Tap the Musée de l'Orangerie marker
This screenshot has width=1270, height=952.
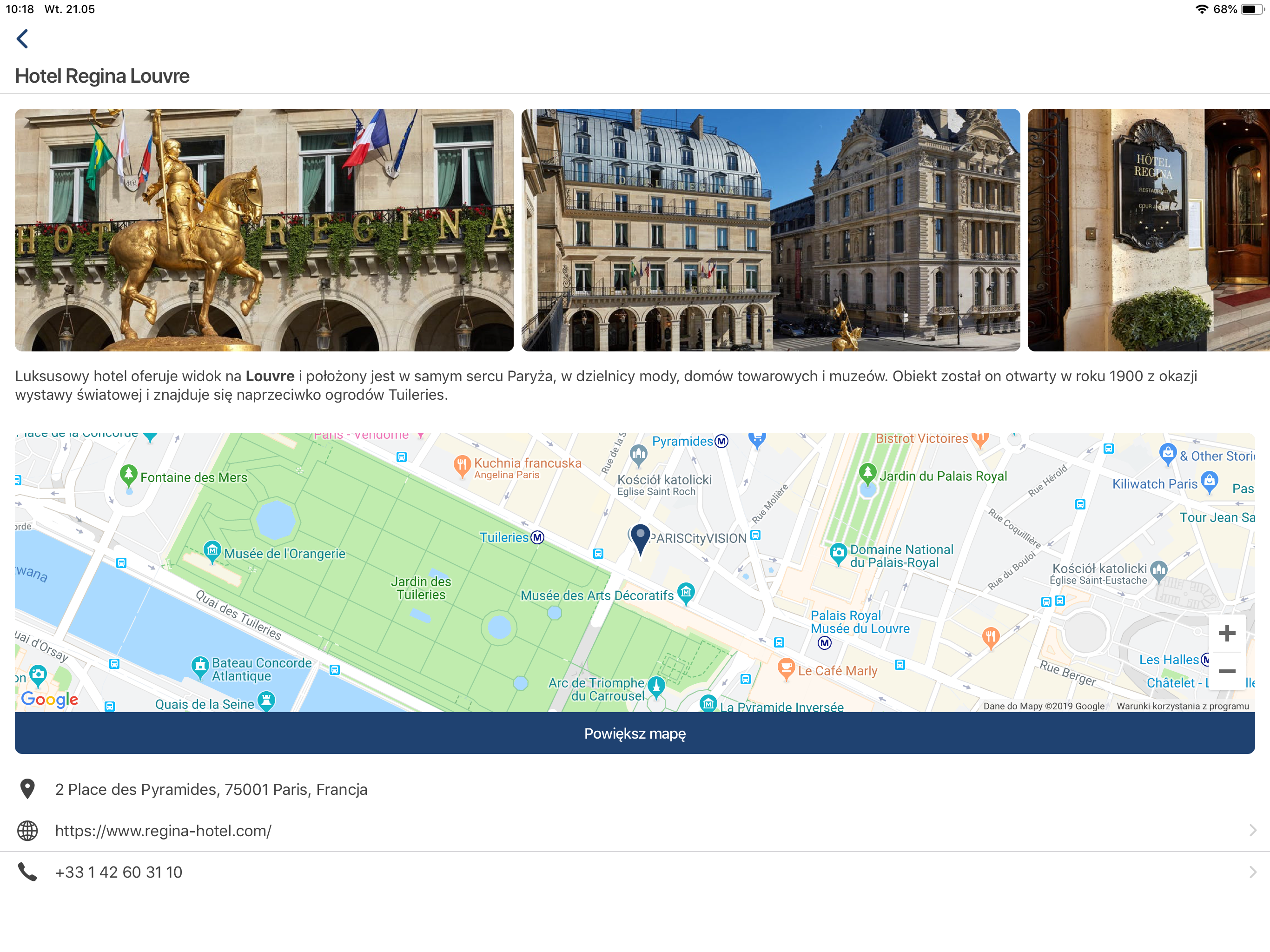click(212, 551)
